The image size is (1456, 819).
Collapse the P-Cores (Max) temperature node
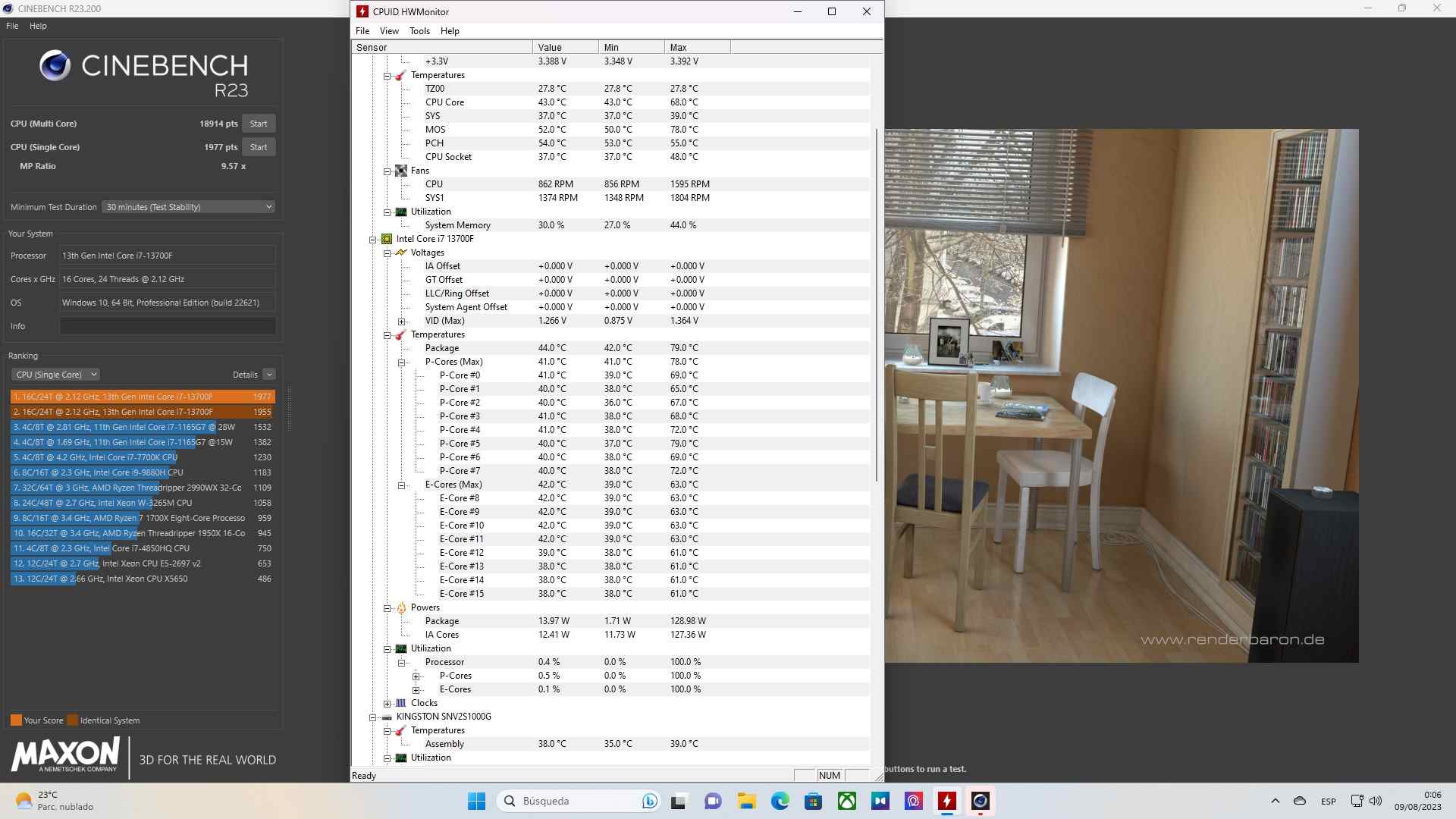tap(402, 362)
